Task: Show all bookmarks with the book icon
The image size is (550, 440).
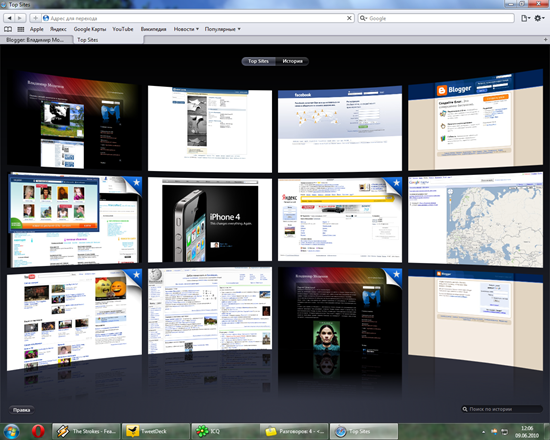Action: (x=8, y=29)
